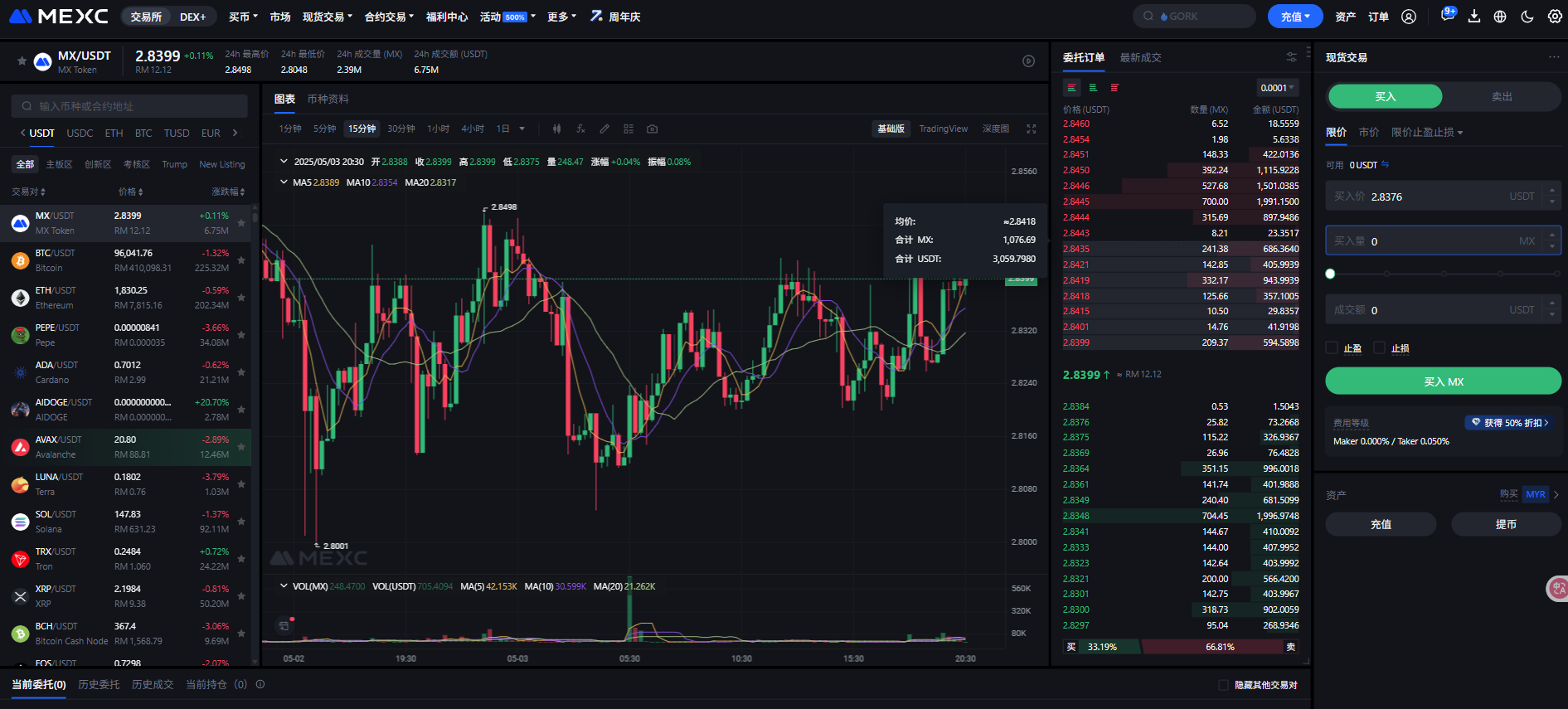Click the transfer arrows beside 0 USDT
The height and width of the screenshot is (709, 1568).
1385,164
